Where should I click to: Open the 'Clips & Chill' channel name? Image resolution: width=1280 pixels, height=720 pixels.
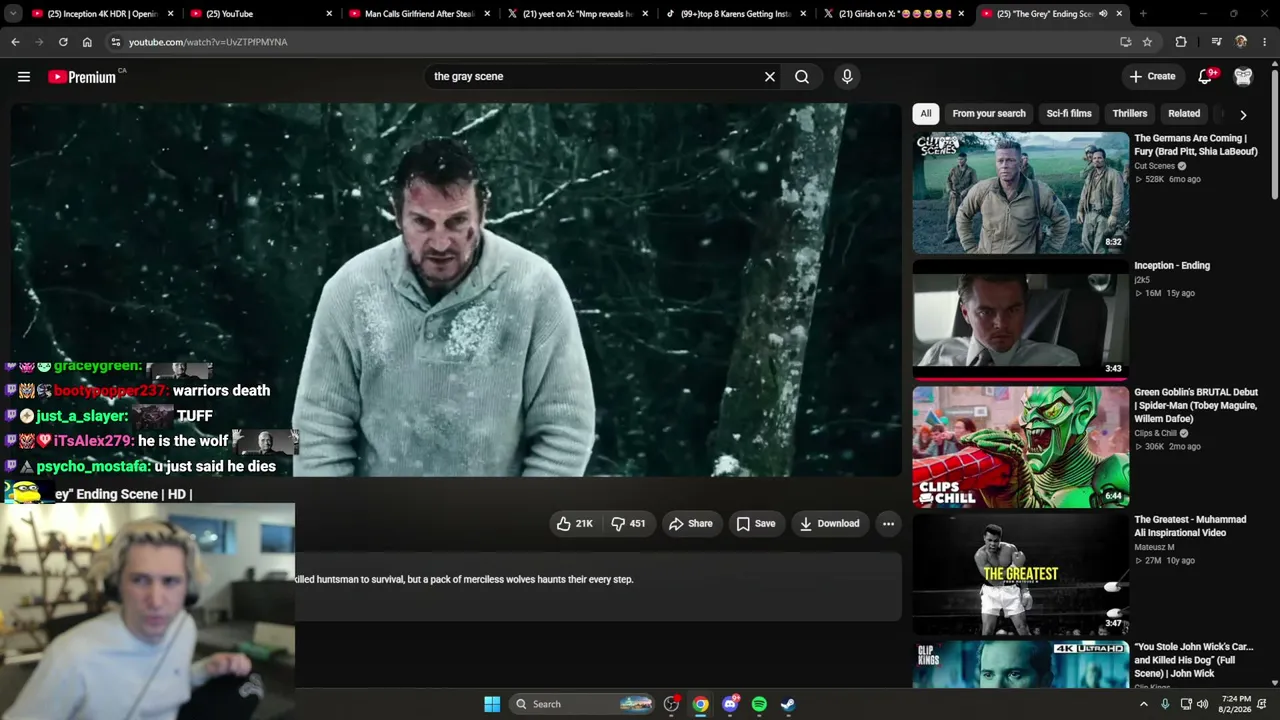(x=1155, y=433)
